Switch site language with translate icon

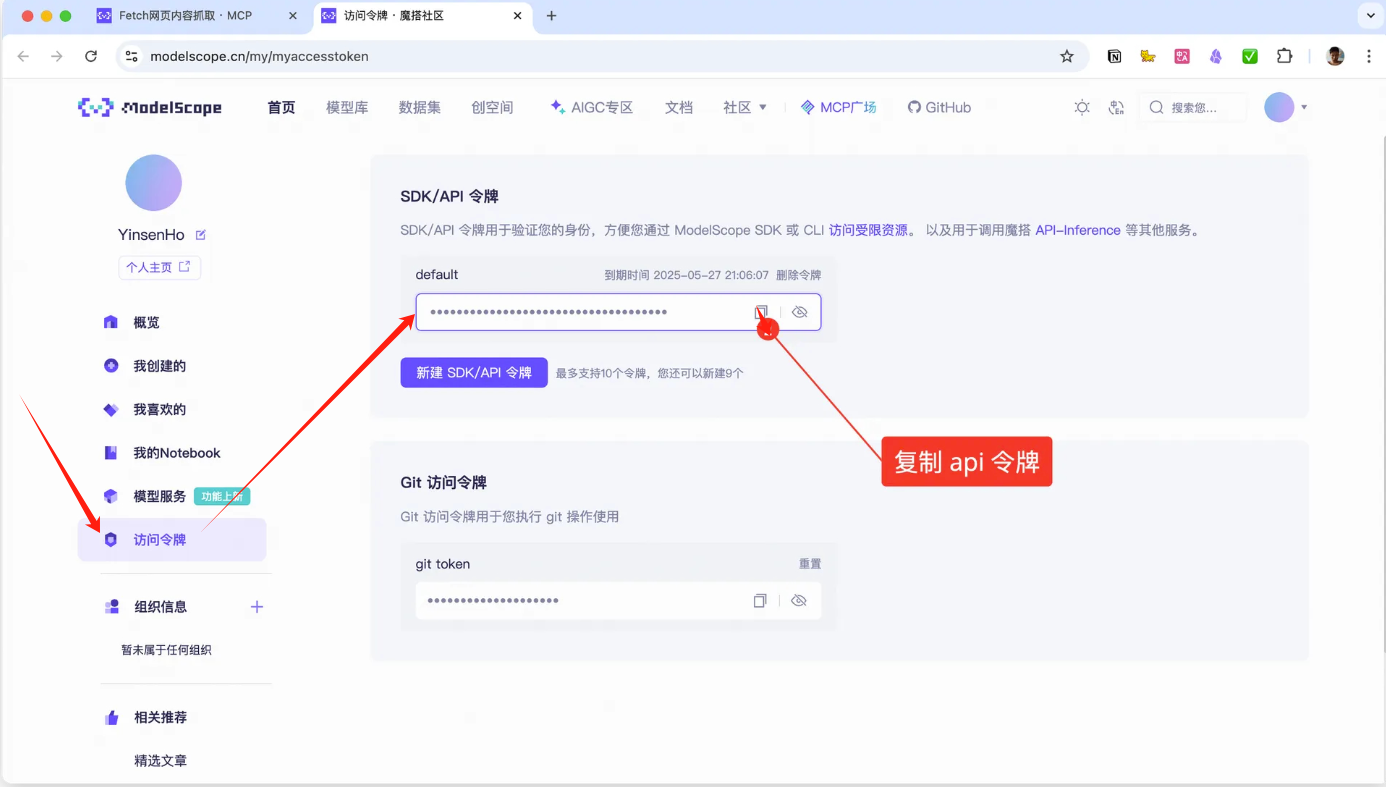(x=1116, y=107)
